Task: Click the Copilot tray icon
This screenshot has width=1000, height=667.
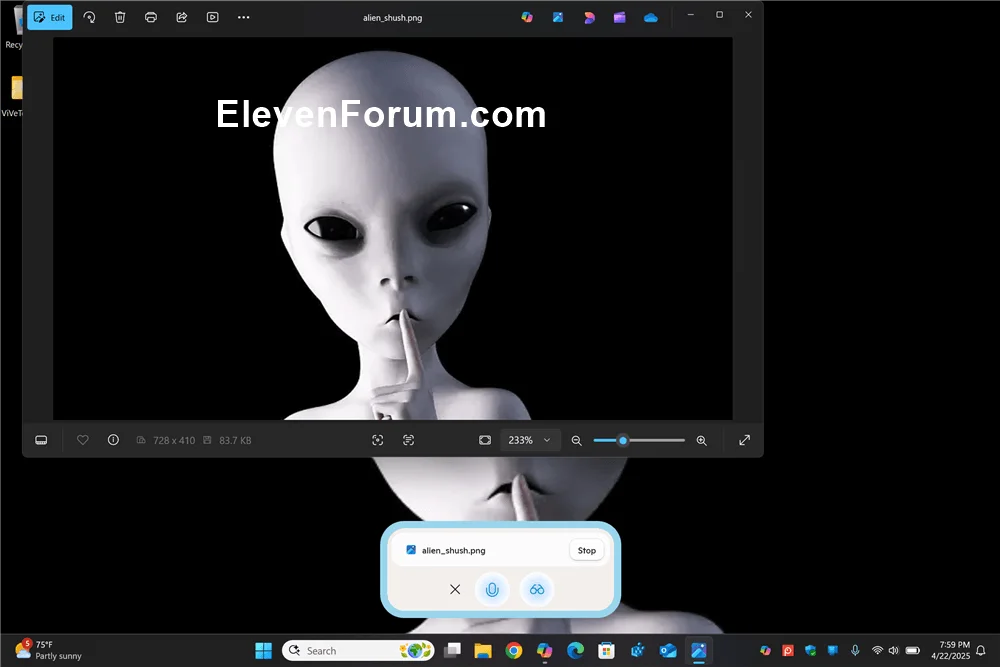Action: [x=765, y=650]
